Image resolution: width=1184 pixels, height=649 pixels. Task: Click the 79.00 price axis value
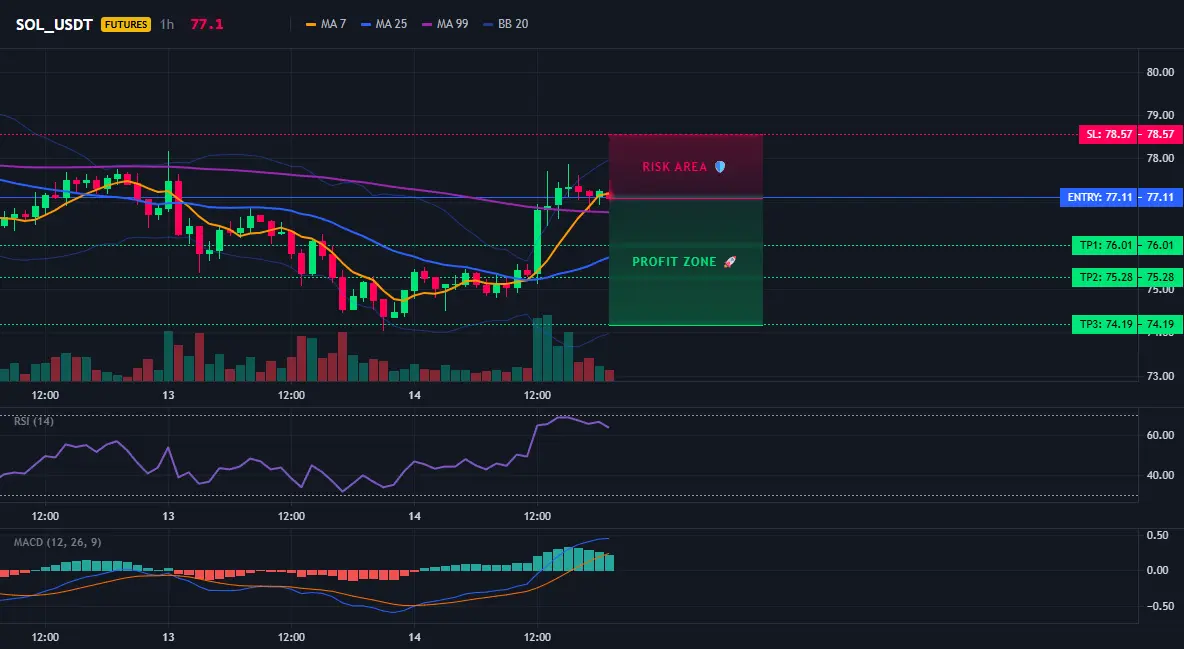[x=1161, y=116]
